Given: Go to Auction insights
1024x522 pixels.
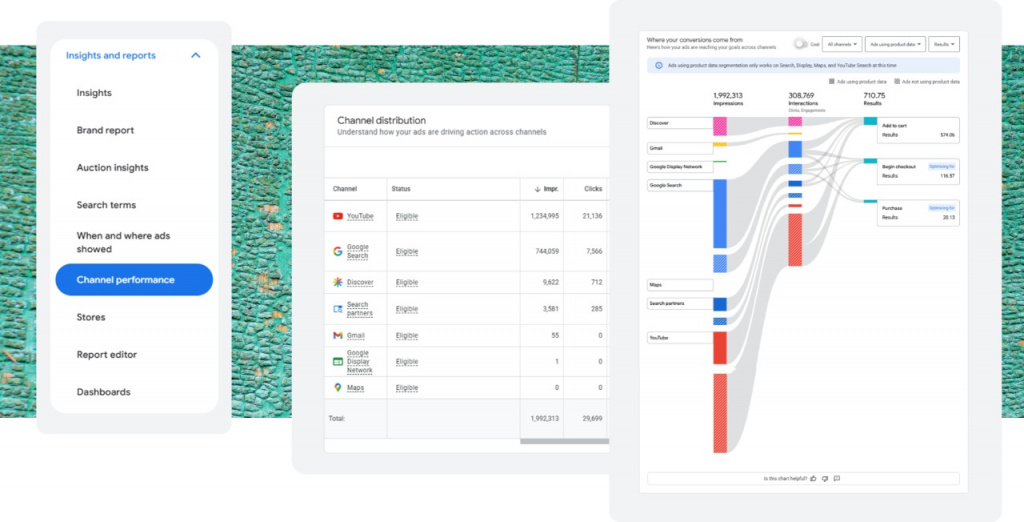Looking at the screenshot, I should pyautogui.click(x=112, y=167).
